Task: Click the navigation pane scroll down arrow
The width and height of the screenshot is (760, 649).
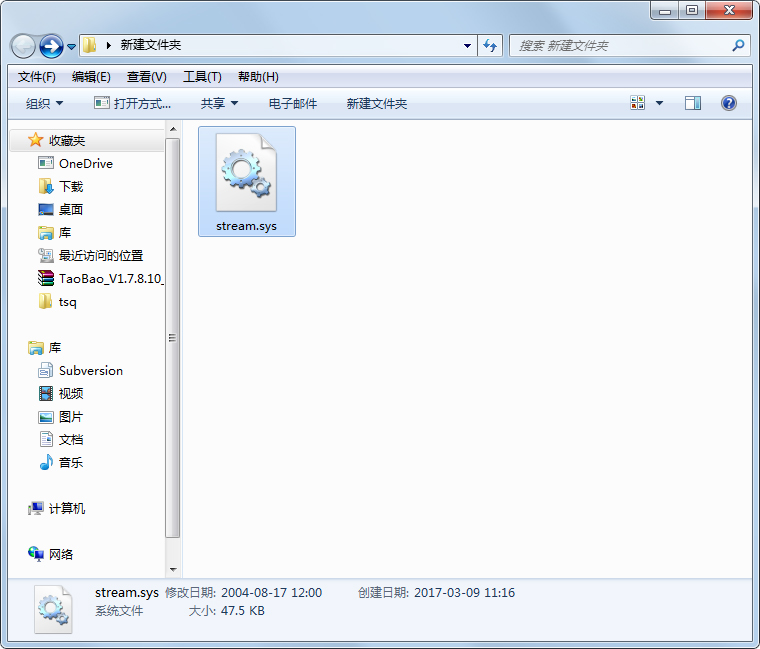Action: pos(173,570)
